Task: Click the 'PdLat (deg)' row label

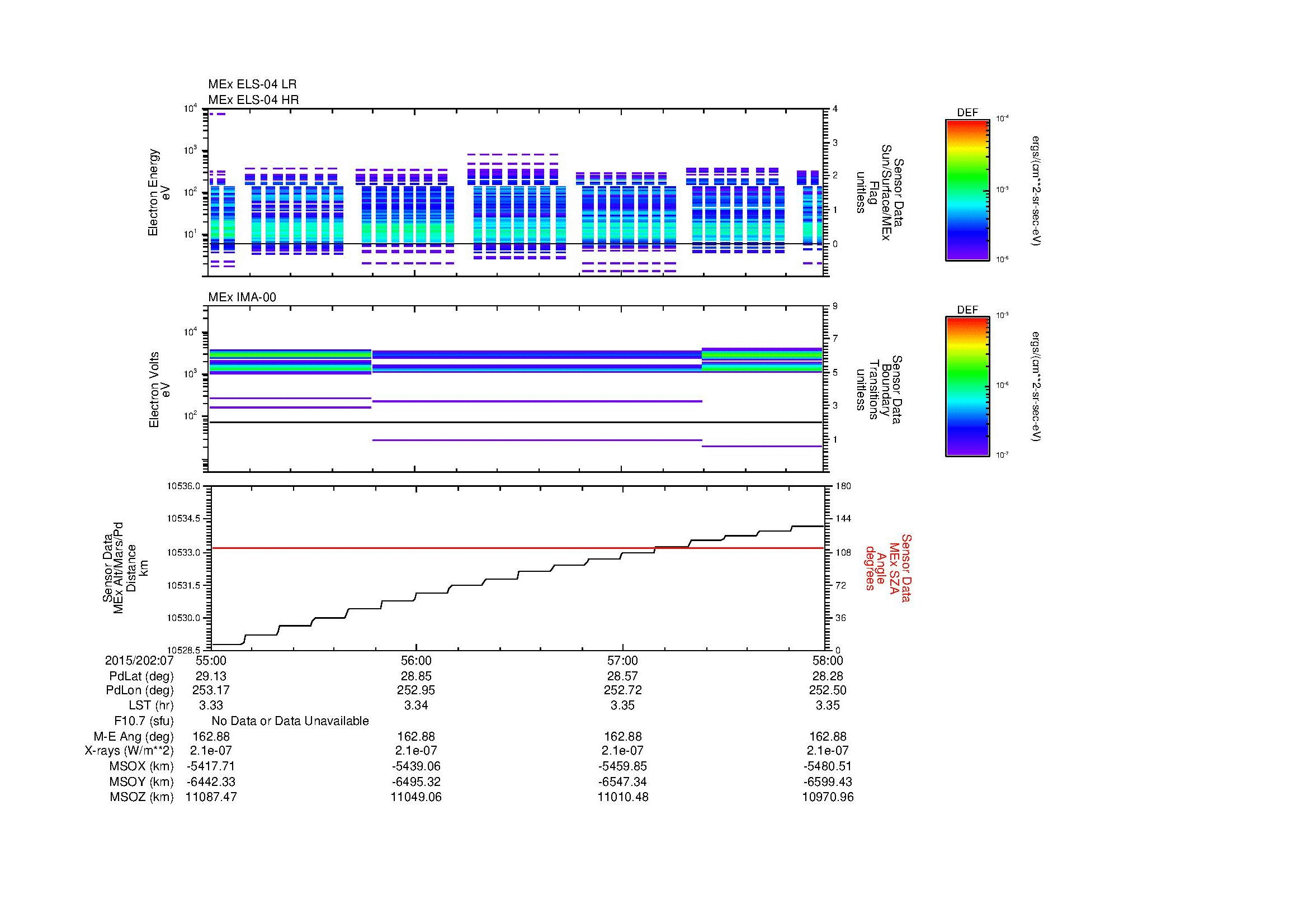Action: click(x=141, y=676)
